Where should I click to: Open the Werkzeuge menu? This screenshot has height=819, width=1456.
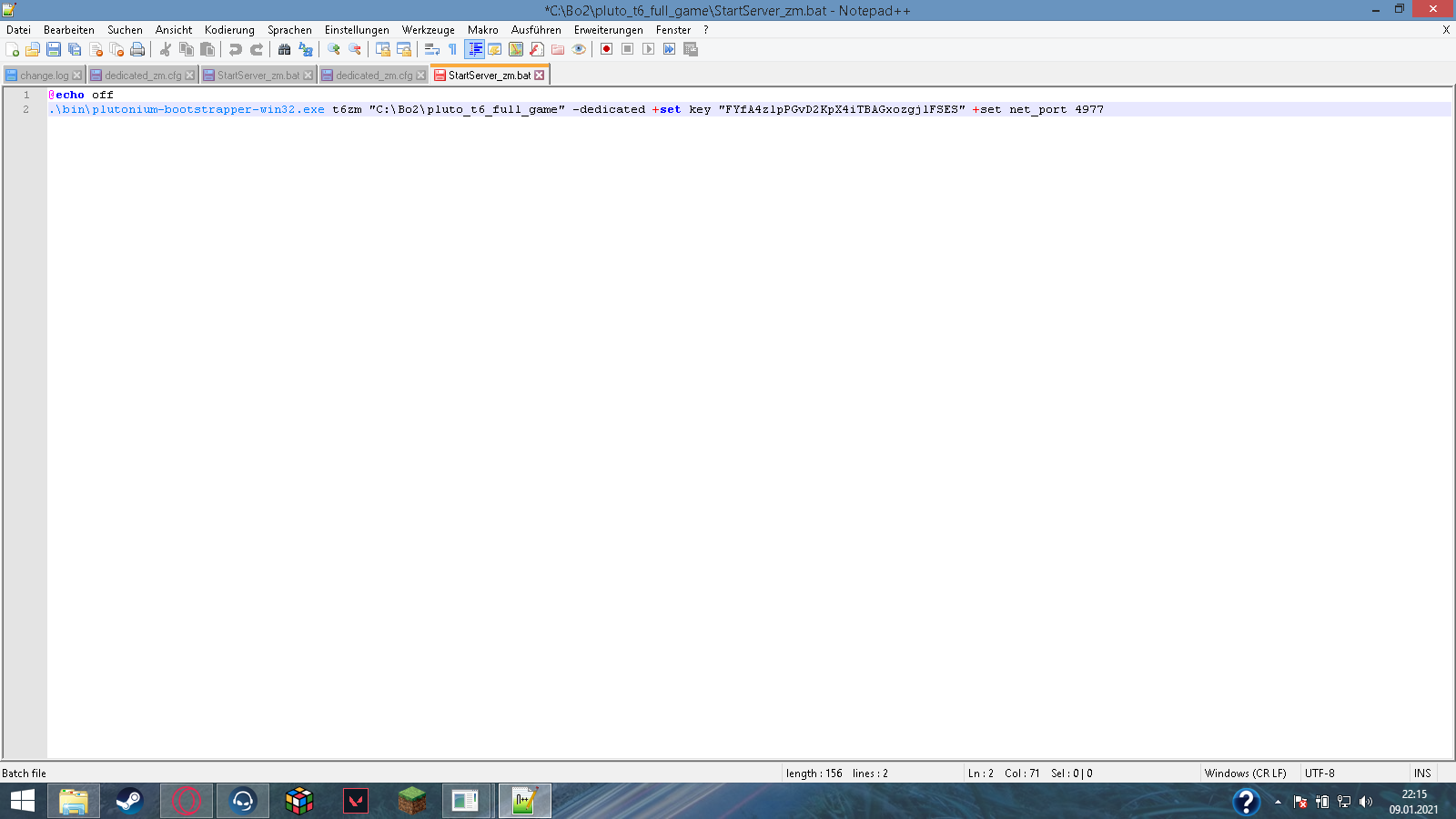tap(429, 30)
